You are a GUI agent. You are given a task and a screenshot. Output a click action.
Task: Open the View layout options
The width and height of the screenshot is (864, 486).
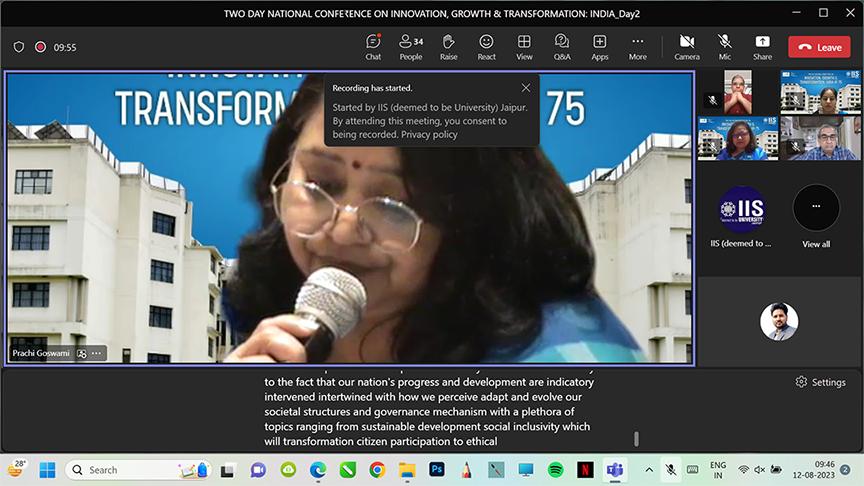(524, 46)
